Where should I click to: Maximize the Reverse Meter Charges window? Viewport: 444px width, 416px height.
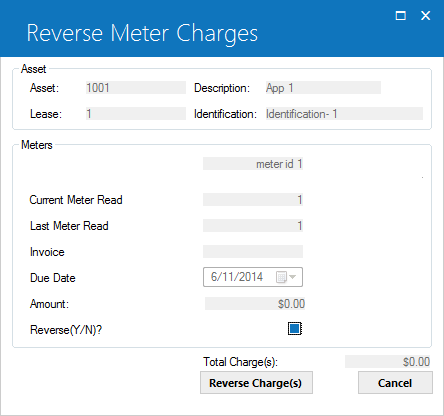(400, 15)
